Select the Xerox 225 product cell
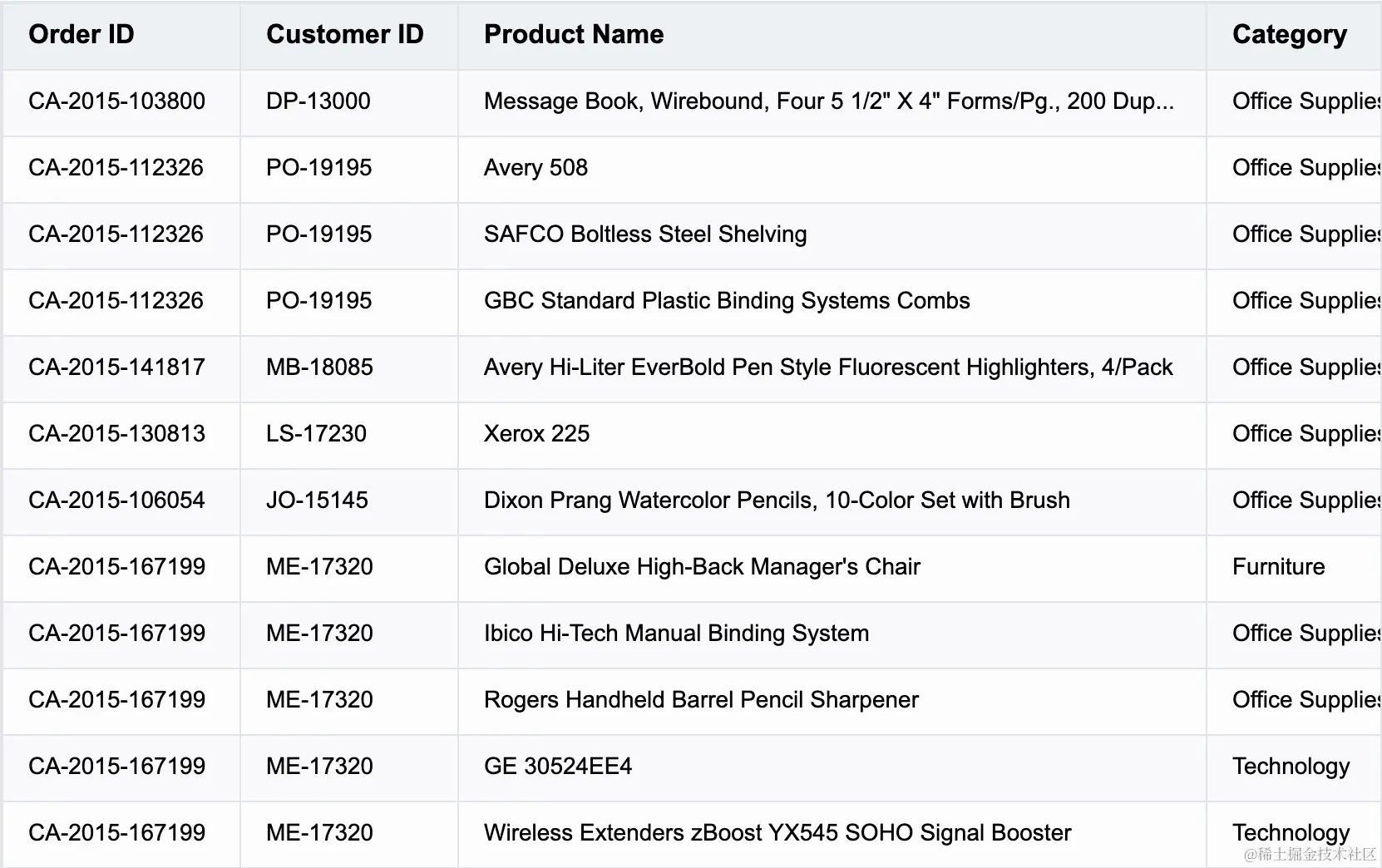The image size is (1382, 868). click(x=832, y=436)
